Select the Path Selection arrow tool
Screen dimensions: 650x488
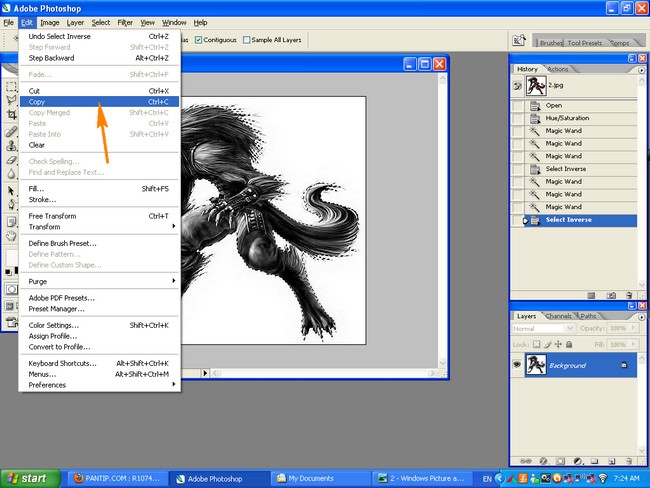click(11, 191)
